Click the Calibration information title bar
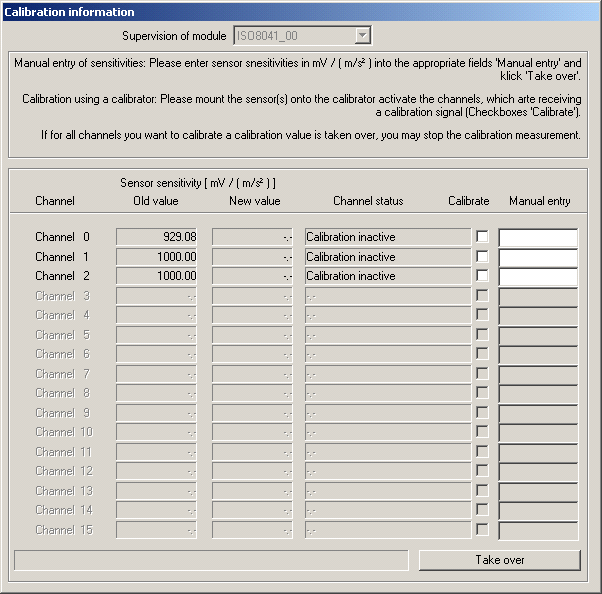The image size is (602, 594). click(x=300, y=11)
